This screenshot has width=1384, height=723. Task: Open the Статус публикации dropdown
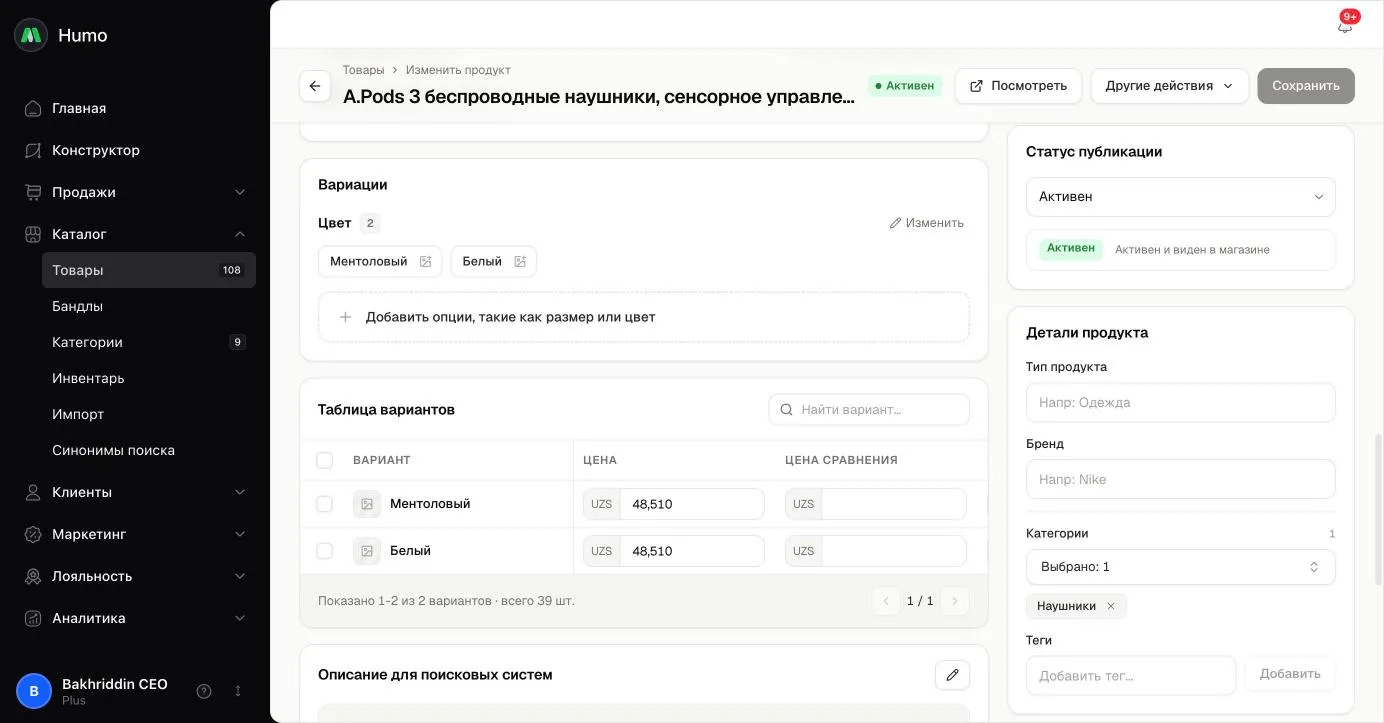pos(1180,197)
